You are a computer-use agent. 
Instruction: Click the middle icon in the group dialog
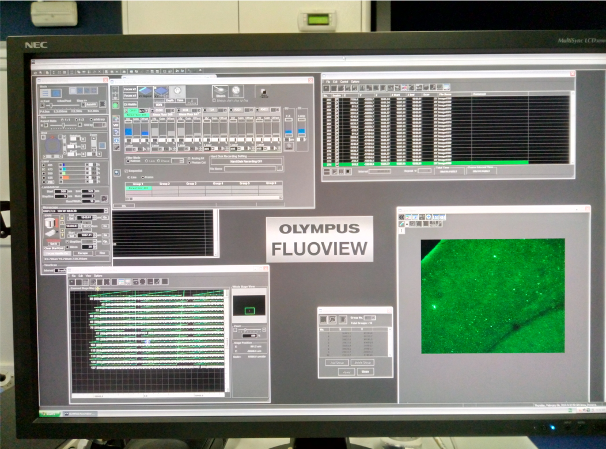(x=332, y=319)
